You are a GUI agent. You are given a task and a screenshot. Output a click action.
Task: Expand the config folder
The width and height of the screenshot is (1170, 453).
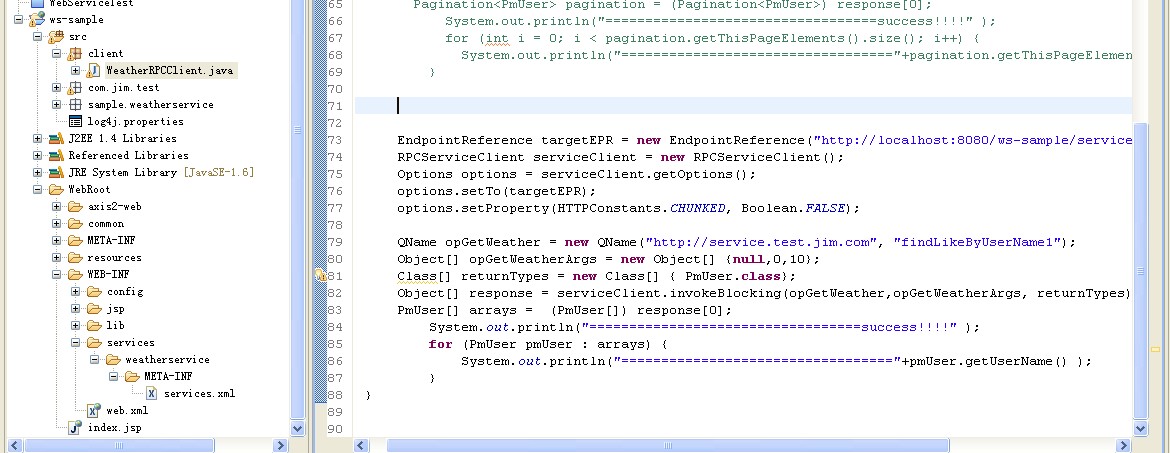(75, 292)
